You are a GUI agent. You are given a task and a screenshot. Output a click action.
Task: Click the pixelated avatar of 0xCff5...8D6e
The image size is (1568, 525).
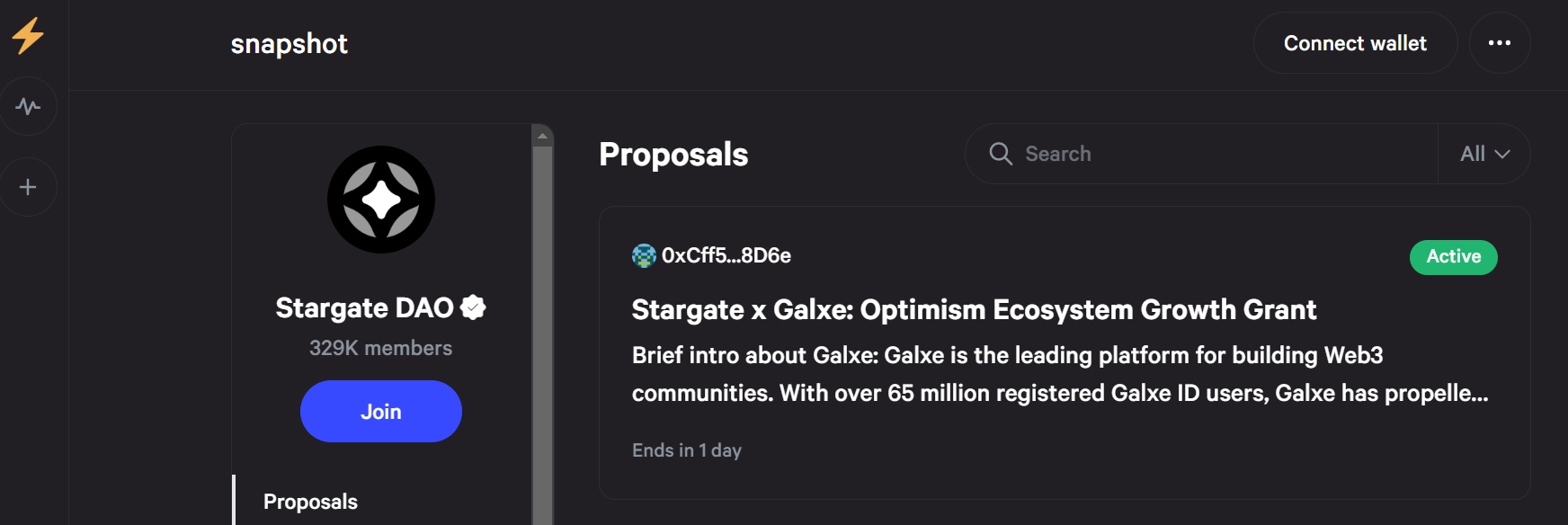coord(644,256)
